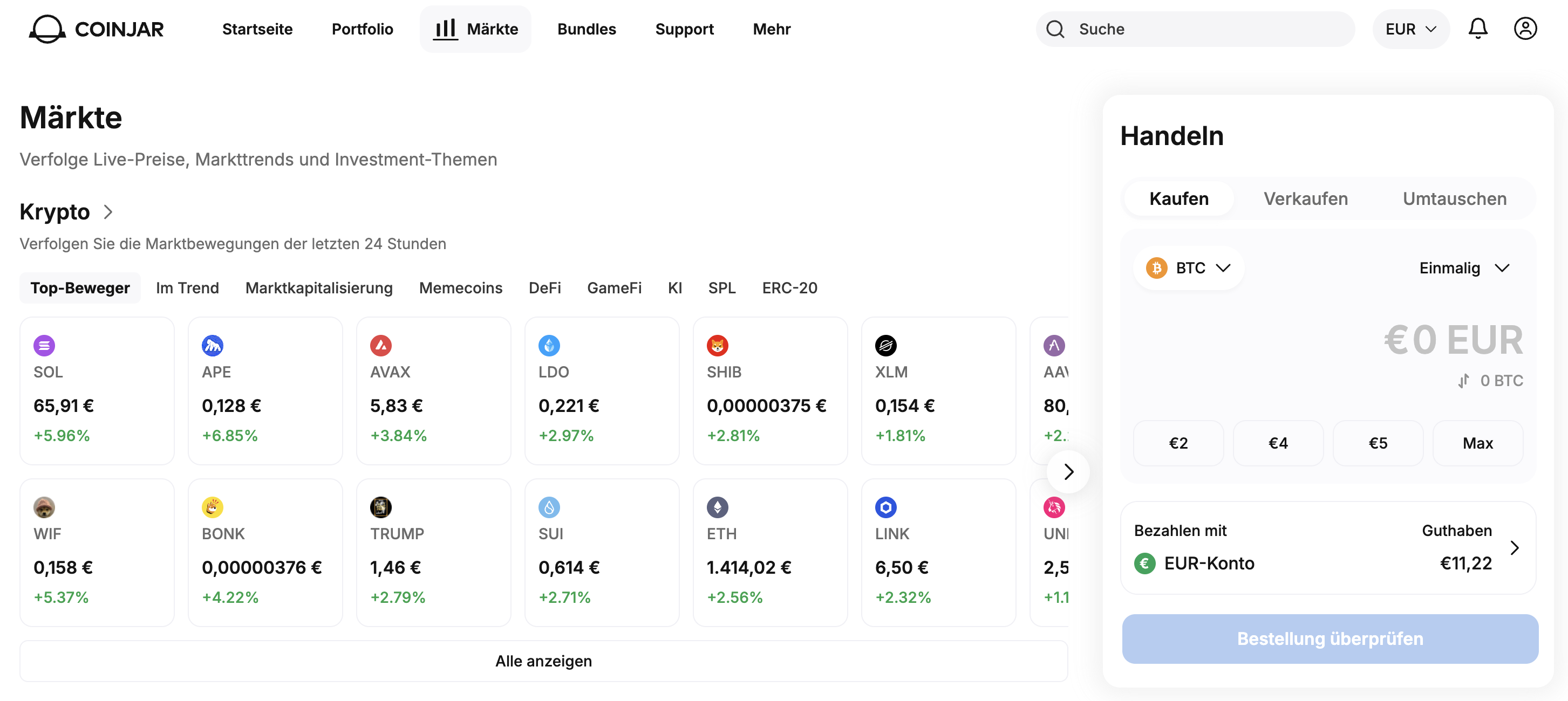Click the LINK coin icon
This screenshot has height=701, width=1568.
pos(885,507)
